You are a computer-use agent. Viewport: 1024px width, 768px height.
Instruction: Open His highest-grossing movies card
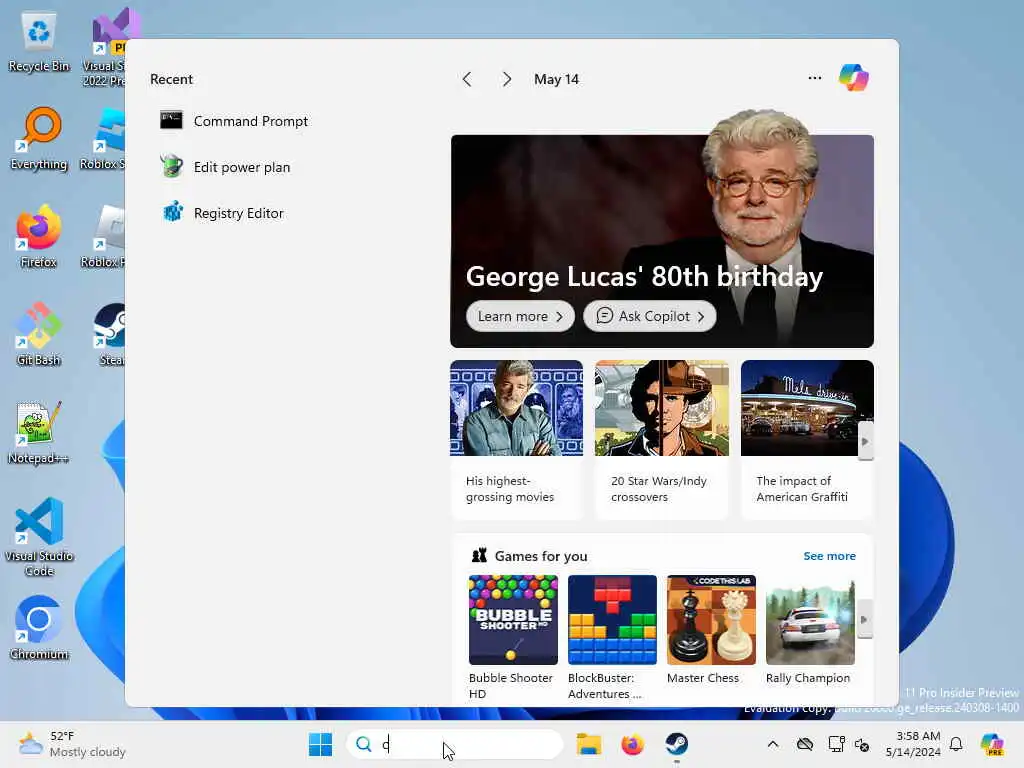pos(517,439)
